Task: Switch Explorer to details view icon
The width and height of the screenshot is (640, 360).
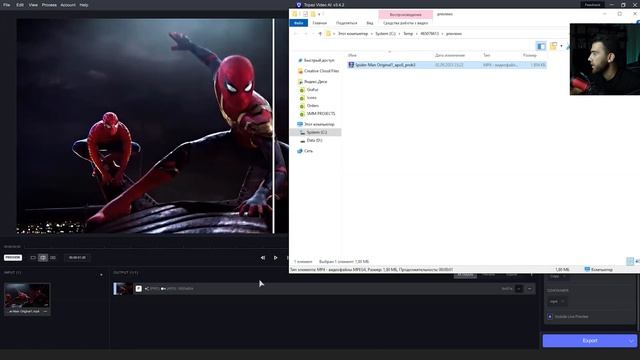Action: coord(630,261)
